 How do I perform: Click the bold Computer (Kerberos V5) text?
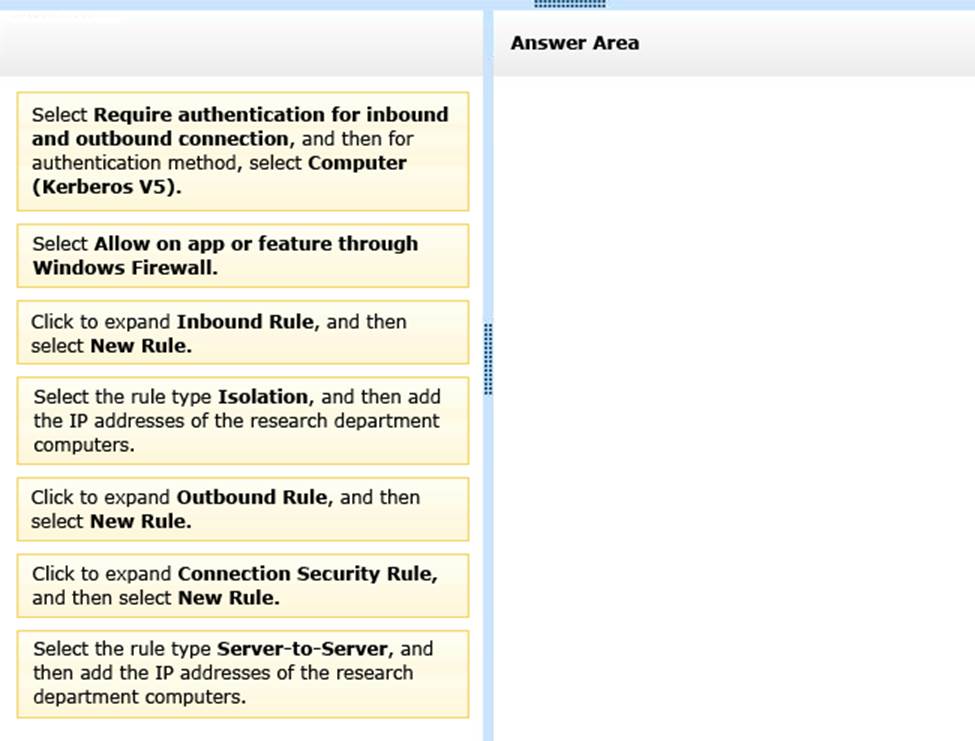pyautogui.click(x=220, y=174)
